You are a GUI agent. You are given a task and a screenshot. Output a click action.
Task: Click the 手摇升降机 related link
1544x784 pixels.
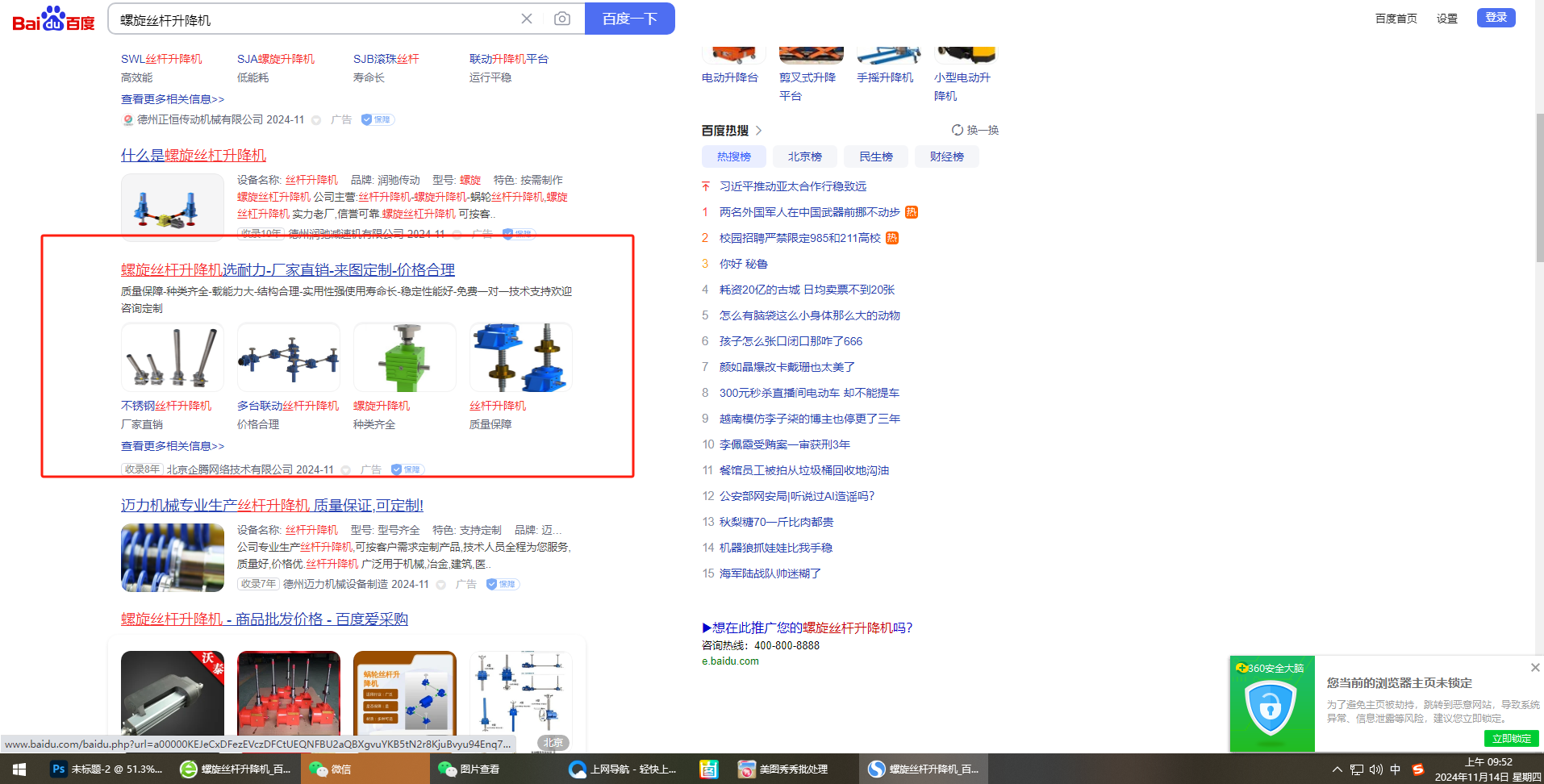pyautogui.click(x=885, y=77)
